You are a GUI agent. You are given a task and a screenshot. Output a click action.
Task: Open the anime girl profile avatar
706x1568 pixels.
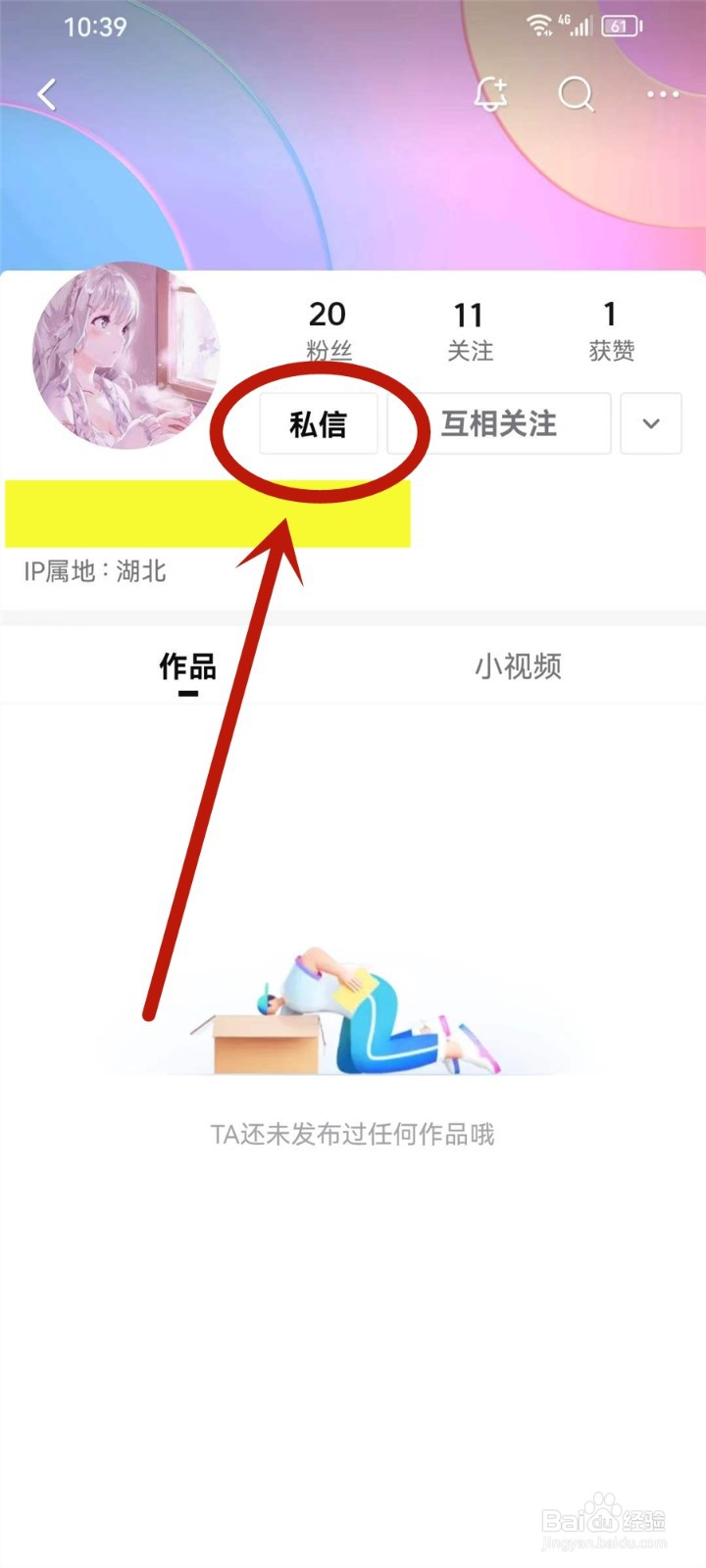pos(126,356)
